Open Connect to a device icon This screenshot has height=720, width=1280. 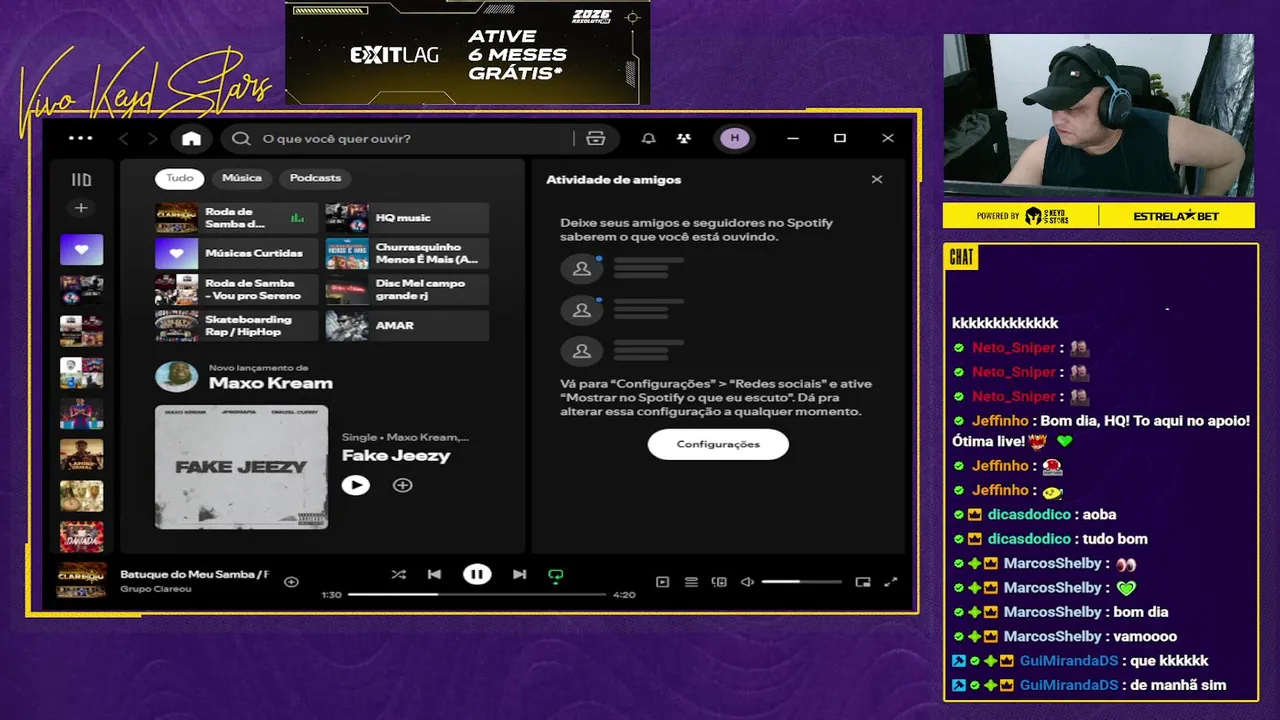tap(719, 582)
